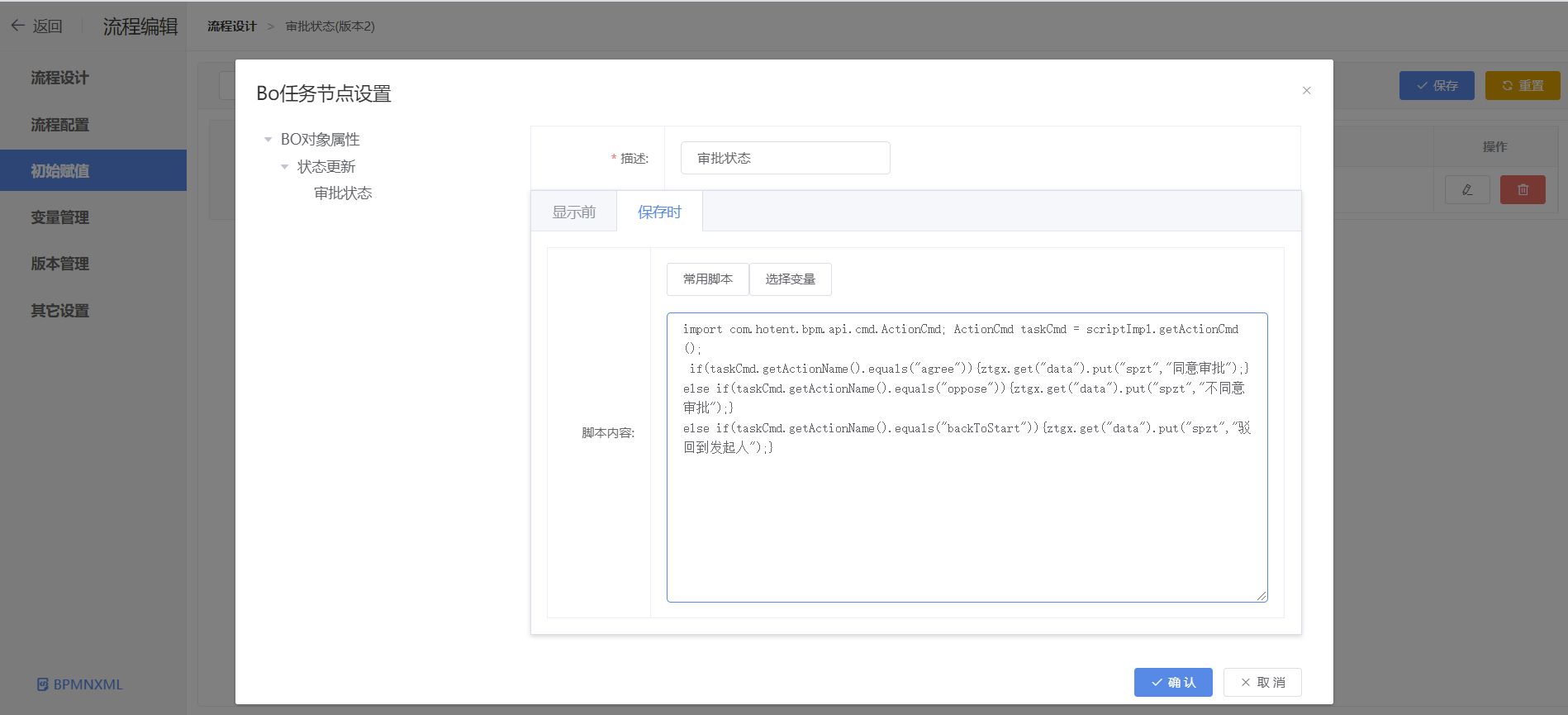
Task: Switch to the 显示前 tab
Action: coord(573,212)
